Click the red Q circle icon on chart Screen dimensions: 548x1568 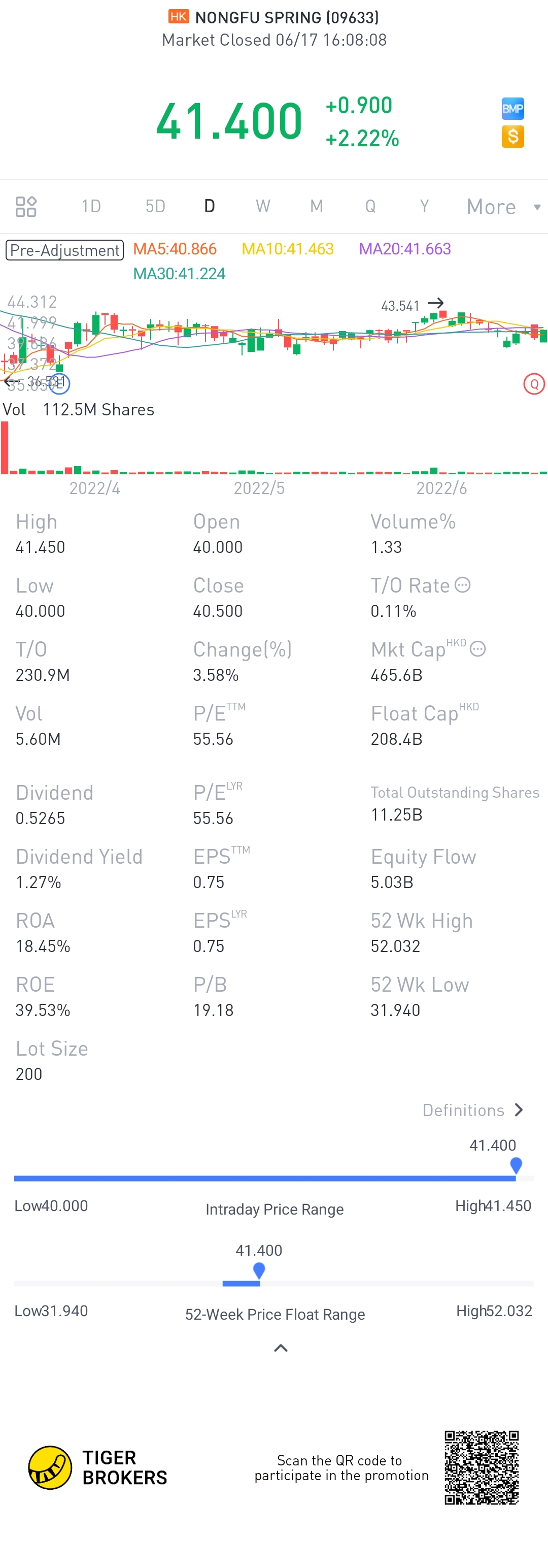click(533, 384)
